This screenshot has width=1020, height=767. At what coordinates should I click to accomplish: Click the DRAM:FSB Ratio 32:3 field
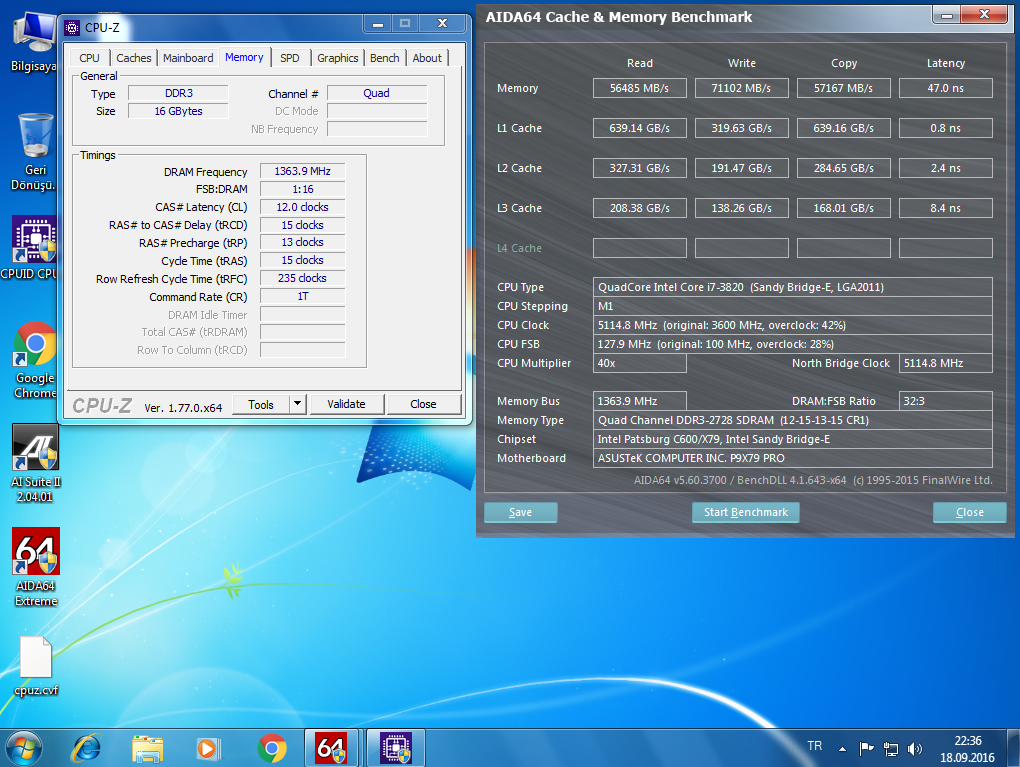pyautogui.click(x=946, y=401)
